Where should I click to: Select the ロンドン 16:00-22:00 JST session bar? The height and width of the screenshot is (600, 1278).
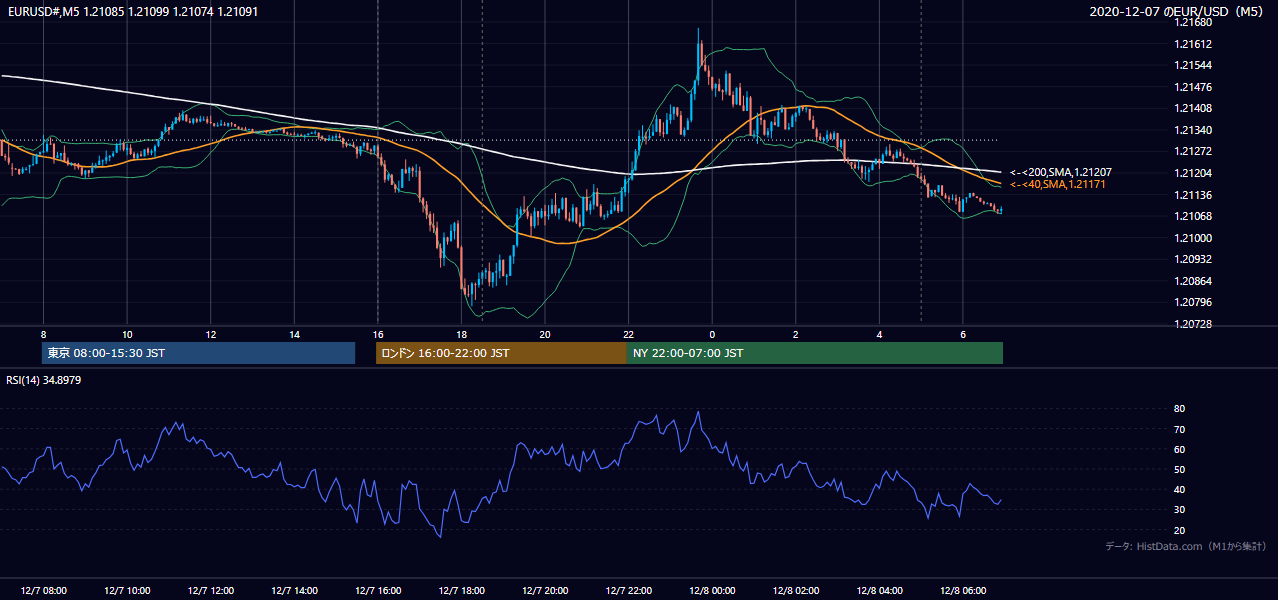click(501, 353)
